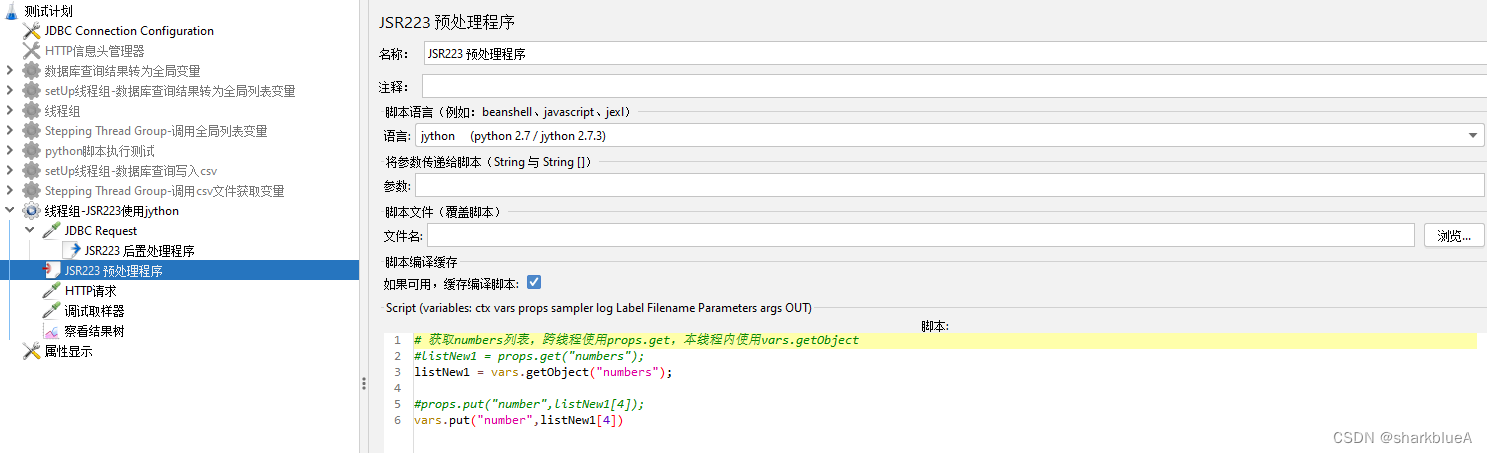Expand the 线程组 tree node
The width and height of the screenshot is (1487, 453).
(9, 110)
